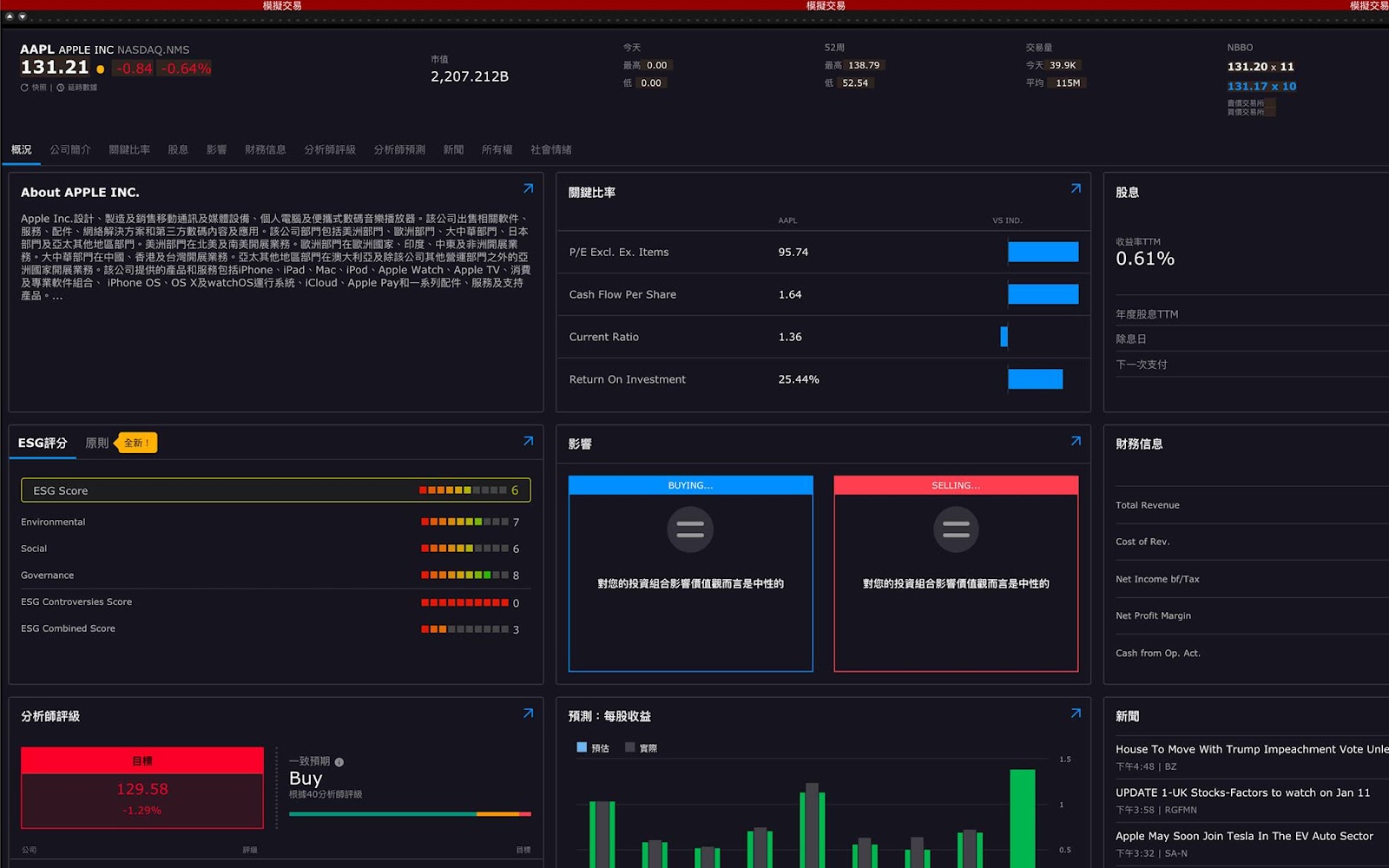1389x868 pixels.
Task: Click the Cash Flow Per Share value 1.64
Action: point(790,294)
